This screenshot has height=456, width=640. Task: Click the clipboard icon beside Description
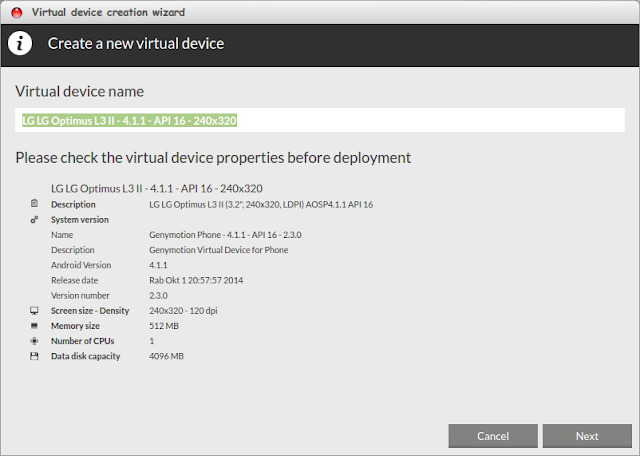(x=34, y=203)
